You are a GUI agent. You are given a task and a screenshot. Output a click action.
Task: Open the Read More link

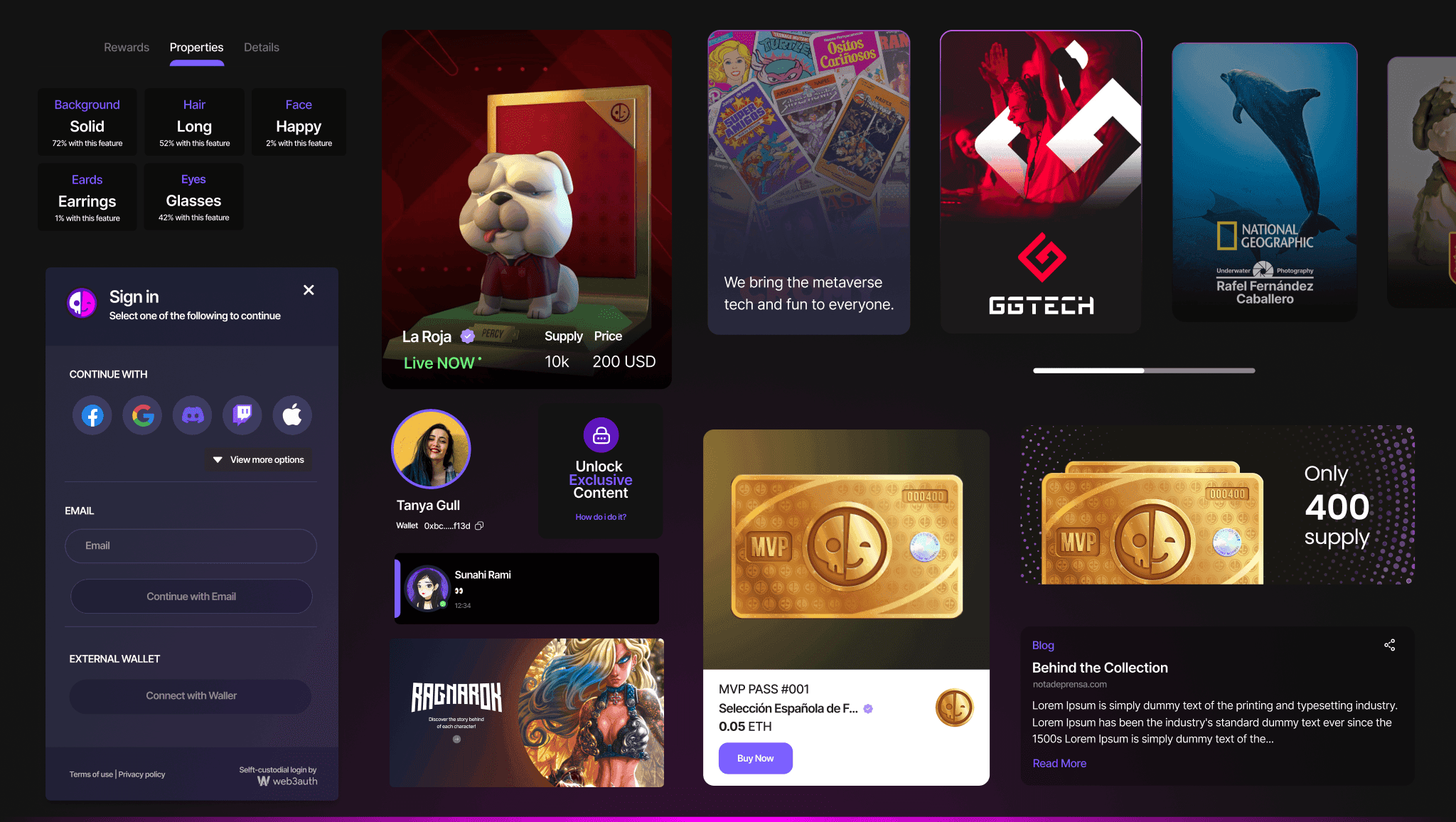(1059, 763)
